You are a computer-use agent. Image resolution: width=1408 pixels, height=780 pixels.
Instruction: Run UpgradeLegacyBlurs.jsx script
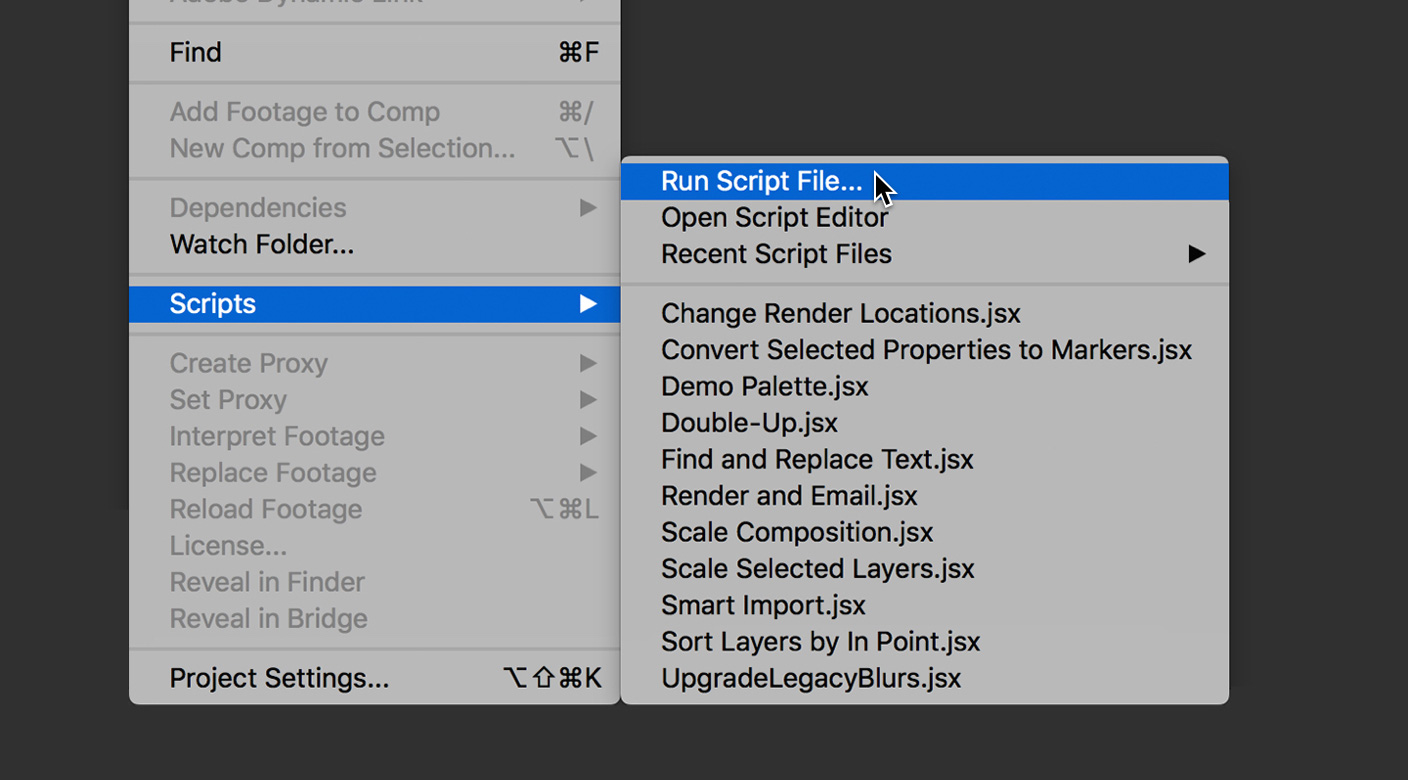[810, 678]
